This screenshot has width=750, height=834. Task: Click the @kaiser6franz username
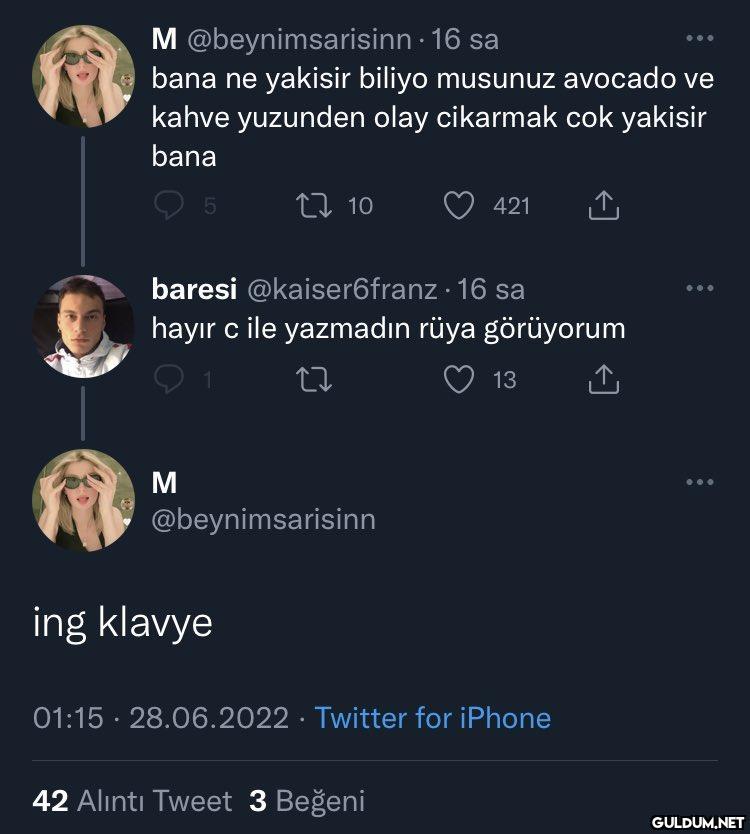(x=340, y=290)
